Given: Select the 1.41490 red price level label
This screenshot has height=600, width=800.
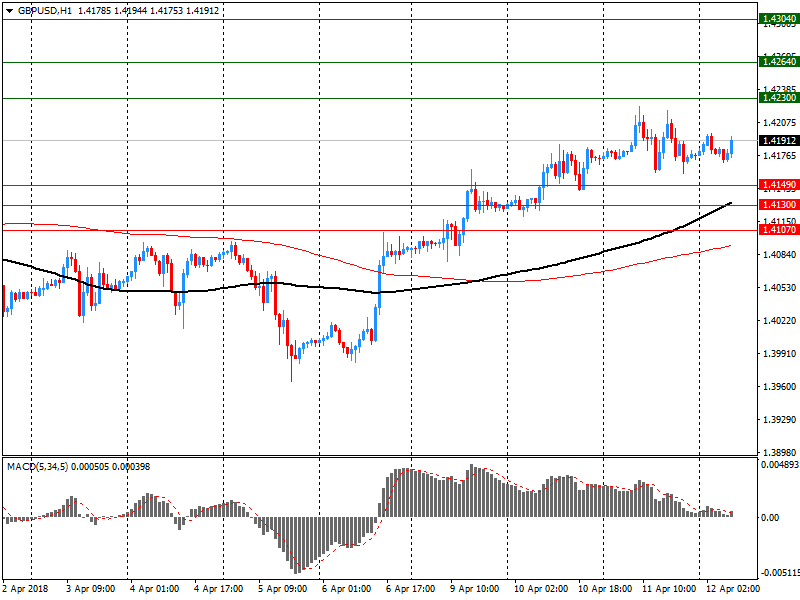Looking at the screenshot, I should click(779, 185).
